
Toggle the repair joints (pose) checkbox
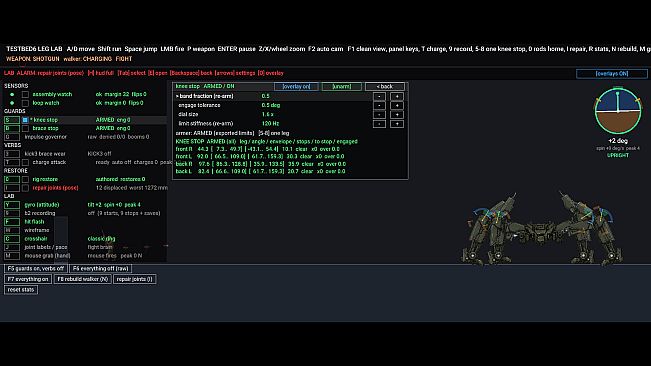25,188
